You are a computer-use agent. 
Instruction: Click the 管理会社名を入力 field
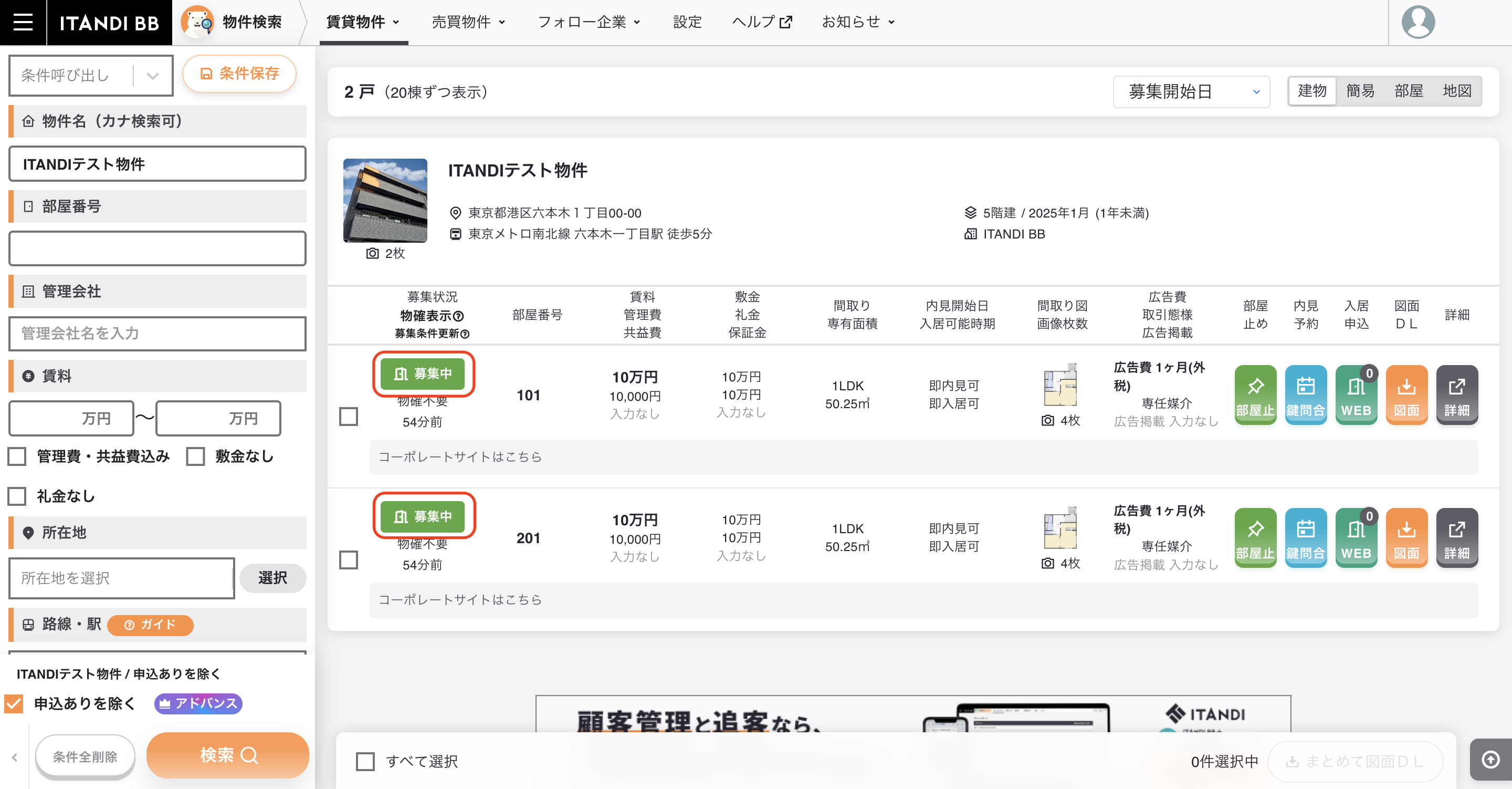(157, 334)
